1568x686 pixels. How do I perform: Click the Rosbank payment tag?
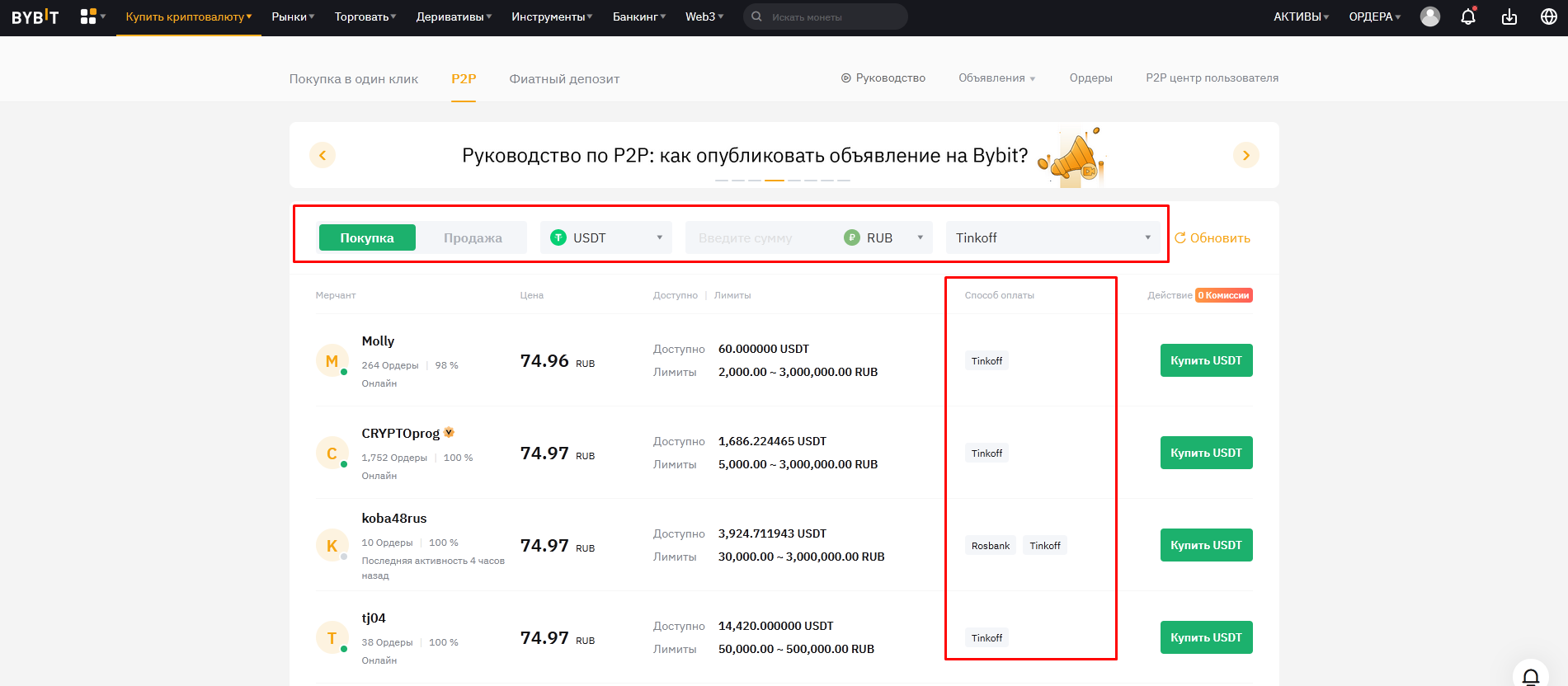click(x=991, y=546)
